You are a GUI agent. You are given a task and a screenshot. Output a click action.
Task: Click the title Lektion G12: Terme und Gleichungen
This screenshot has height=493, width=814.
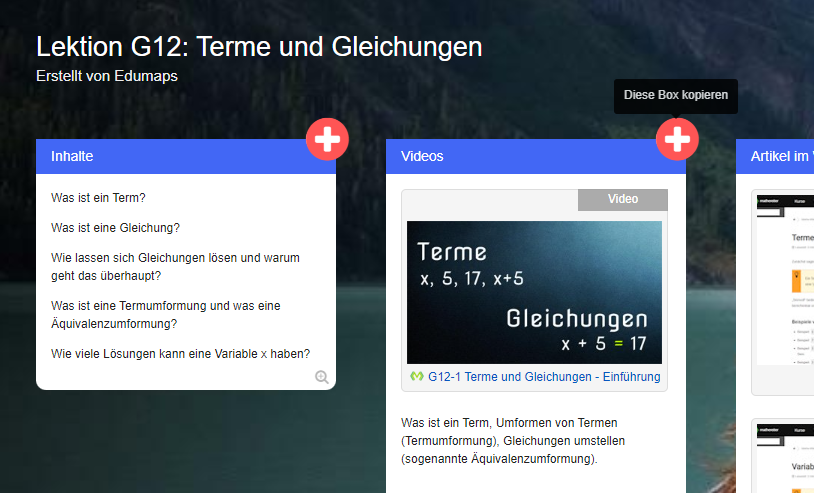pos(259,47)
